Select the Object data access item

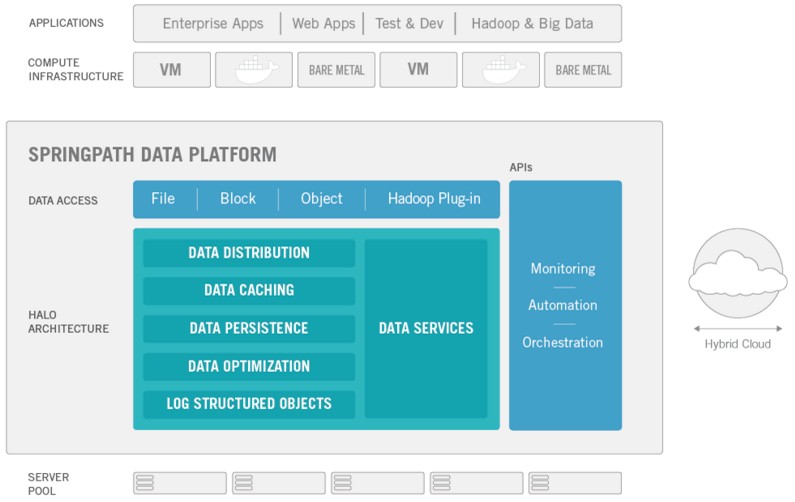click(321, 199)
